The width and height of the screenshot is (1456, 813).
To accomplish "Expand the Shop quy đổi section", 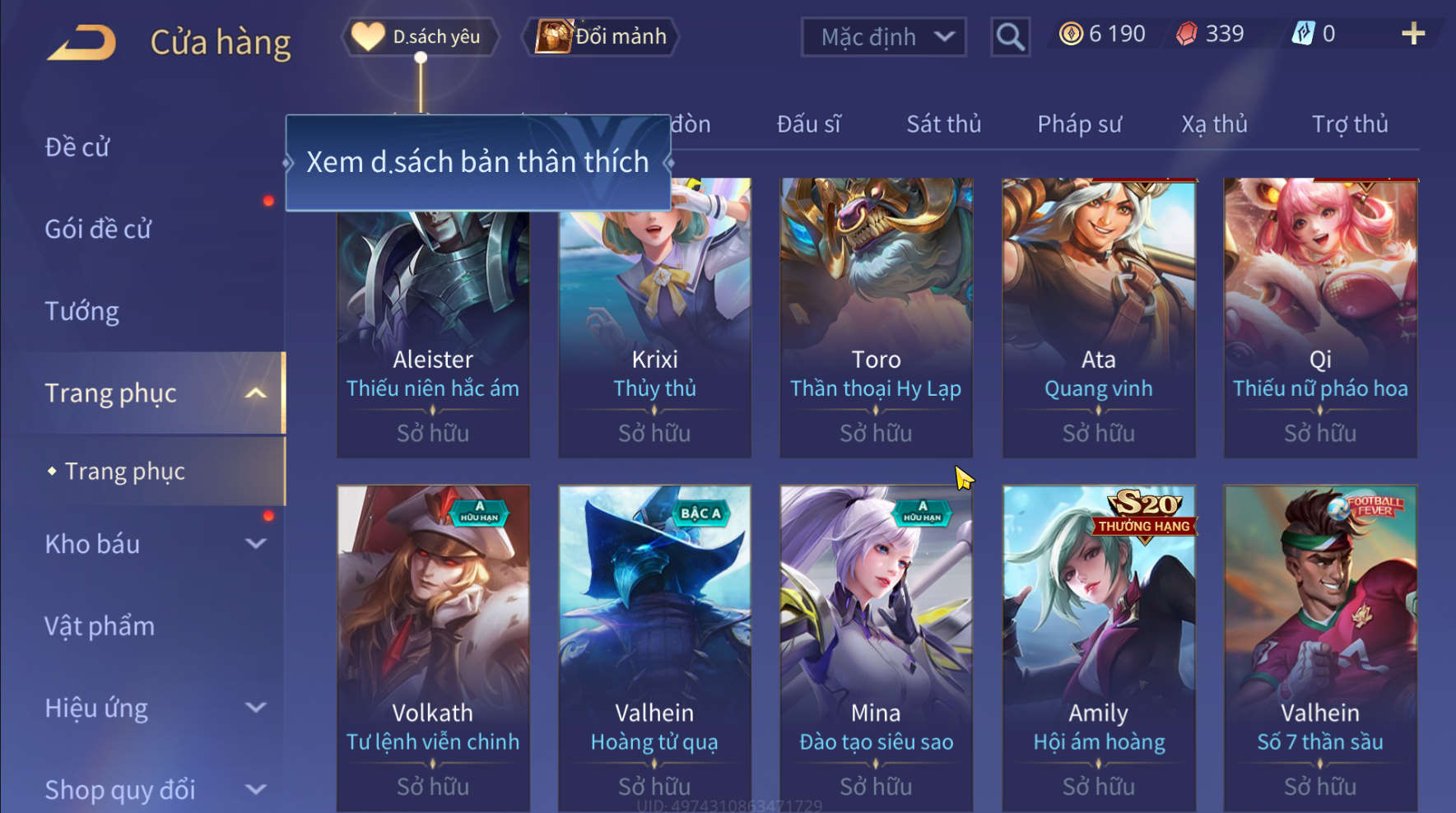I will tap(256, 789).
